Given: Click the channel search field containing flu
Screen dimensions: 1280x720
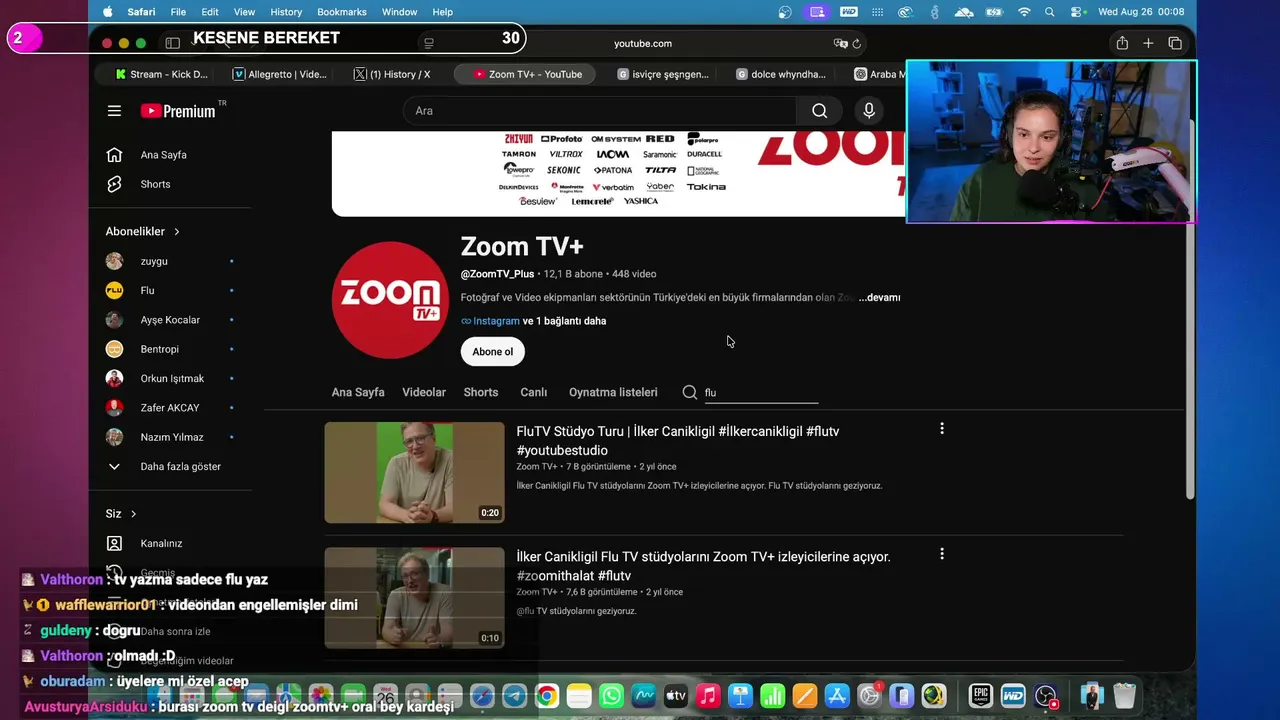Looking at the screenshot, I should click(x=761, y=392).
